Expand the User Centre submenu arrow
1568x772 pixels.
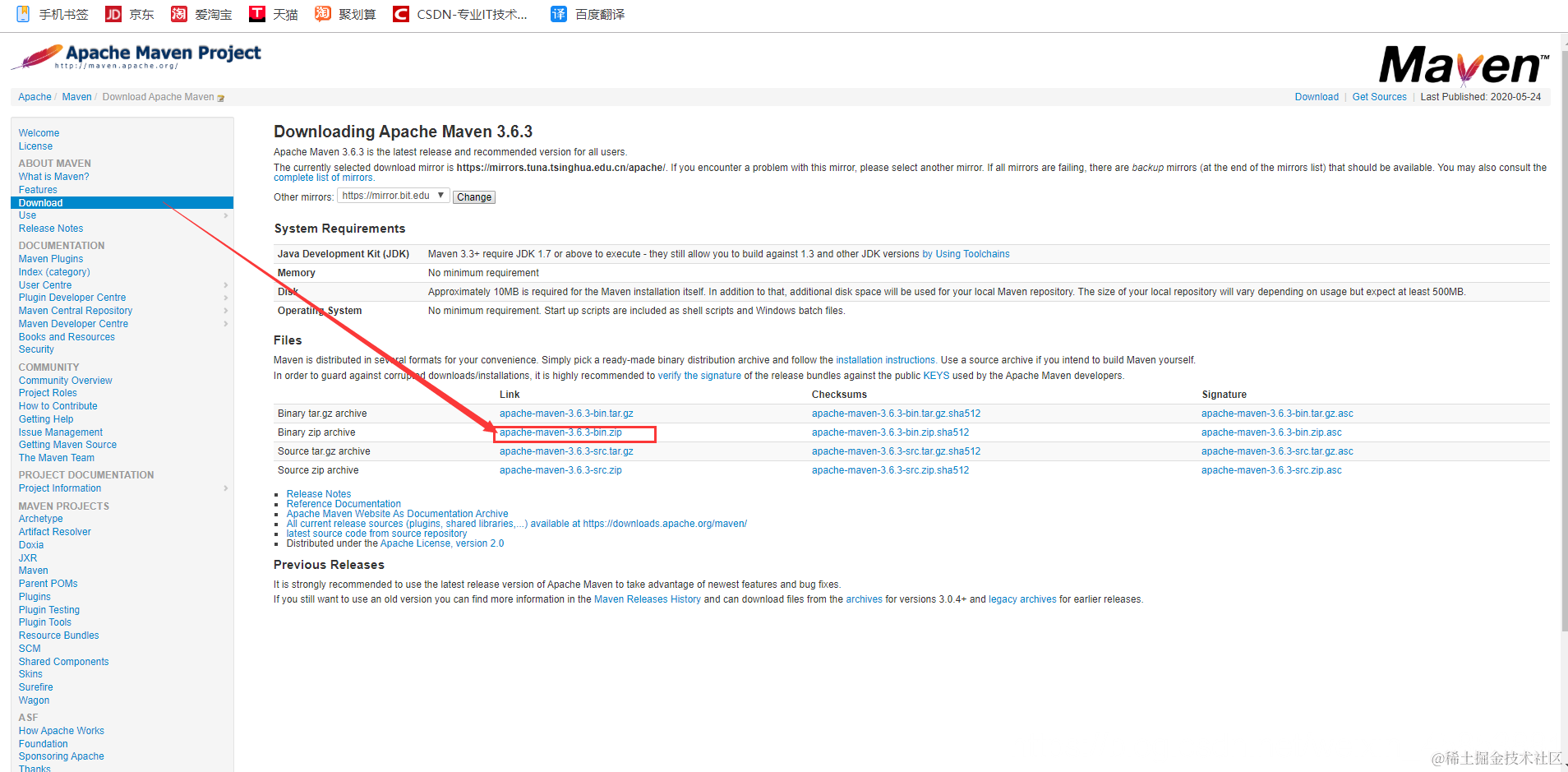226,285
